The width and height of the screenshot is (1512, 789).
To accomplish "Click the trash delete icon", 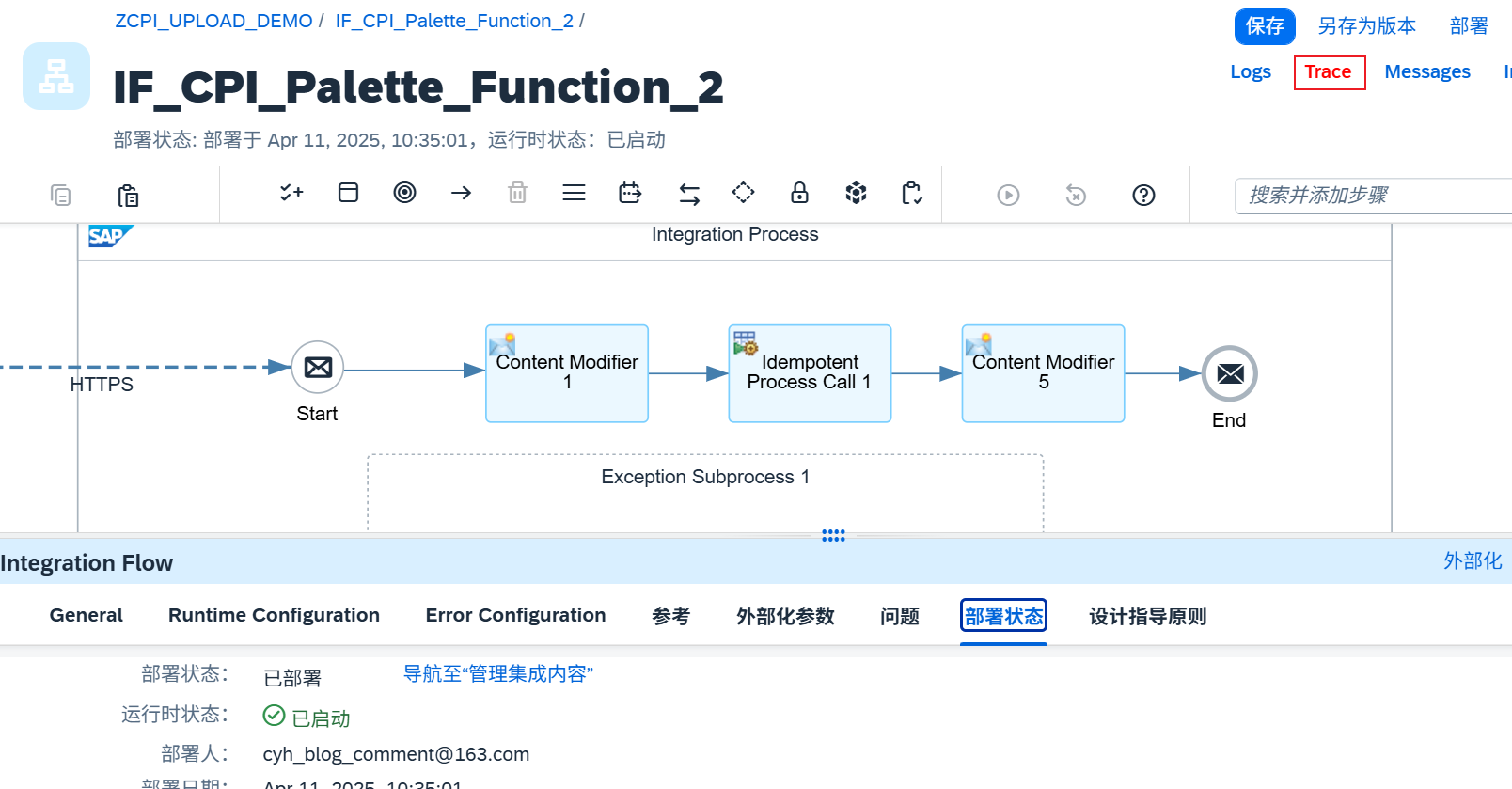I will [x=517, y=193].
